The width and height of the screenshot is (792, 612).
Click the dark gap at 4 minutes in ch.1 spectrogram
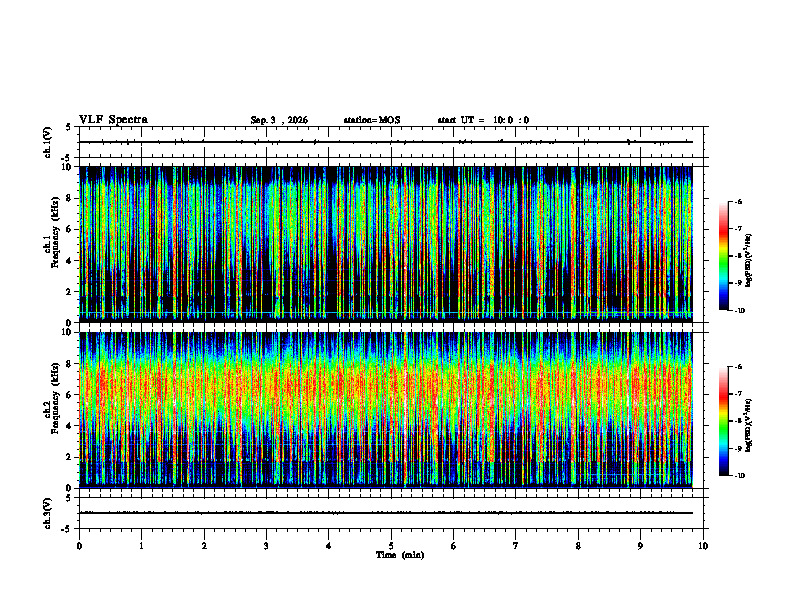[x=331, y=244]
